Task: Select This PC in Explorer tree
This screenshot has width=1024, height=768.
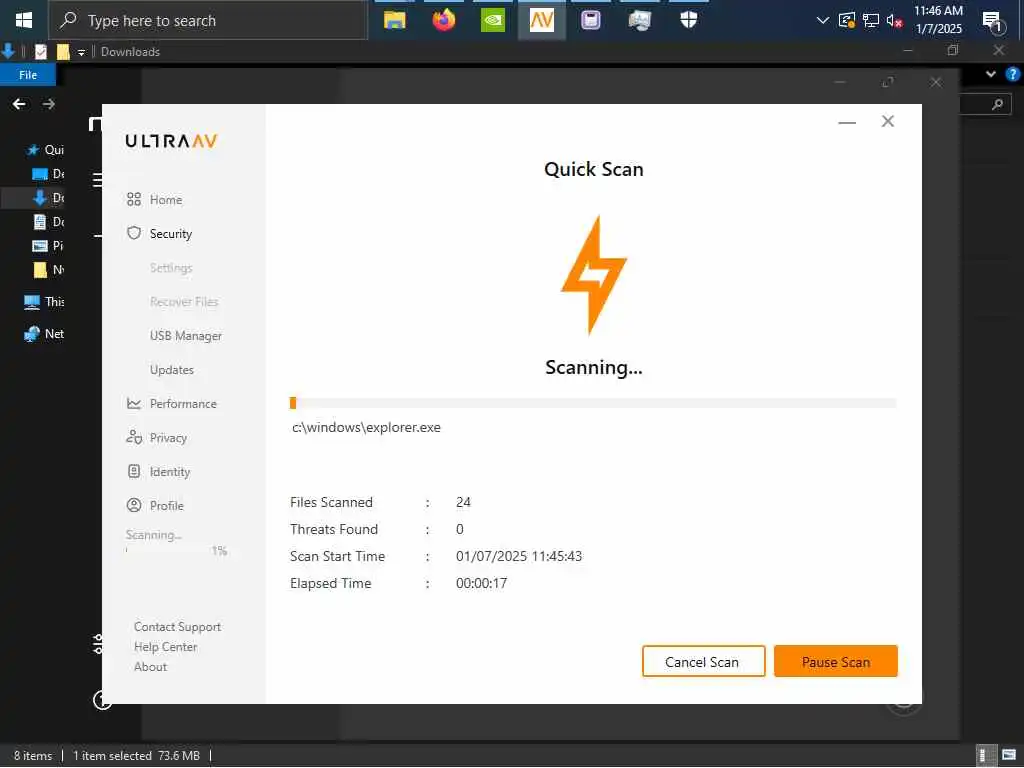Action: pyautogui.click(x=44, y=302)
